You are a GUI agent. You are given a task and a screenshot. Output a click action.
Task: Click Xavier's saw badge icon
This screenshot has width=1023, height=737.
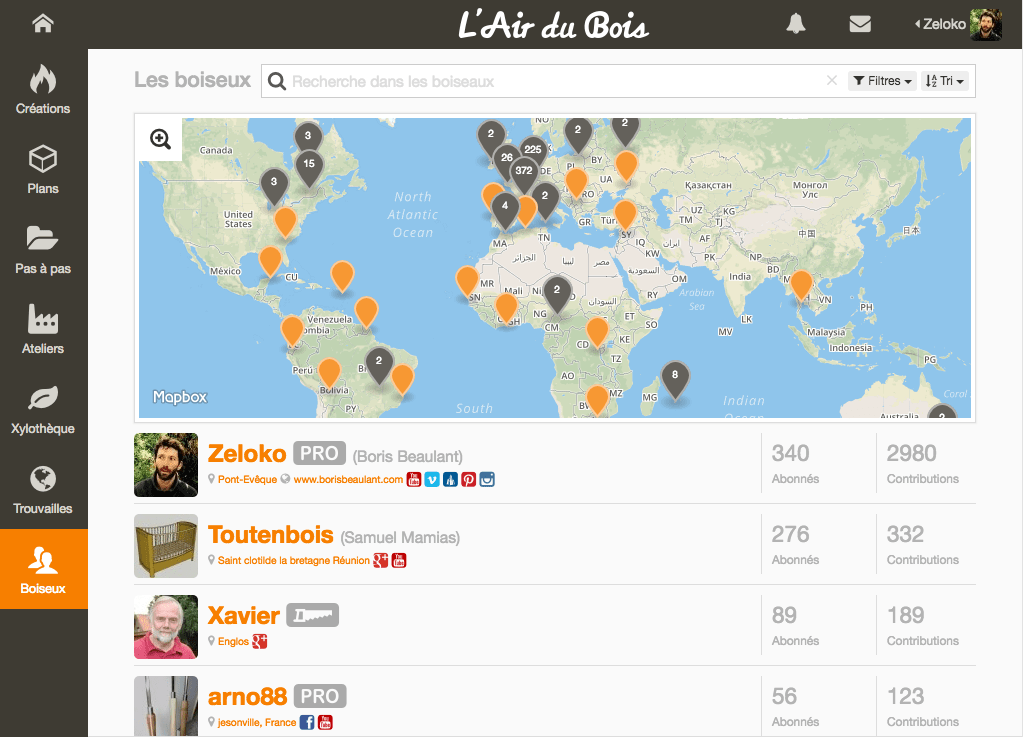click(x=313, y=615)
